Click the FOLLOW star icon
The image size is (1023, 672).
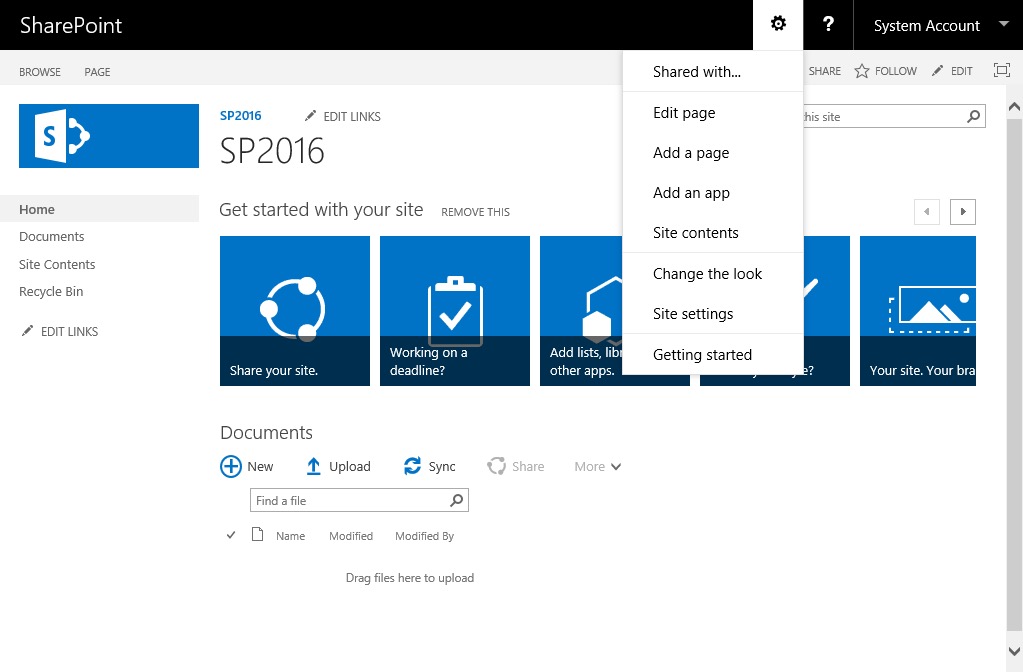[862, 71]
